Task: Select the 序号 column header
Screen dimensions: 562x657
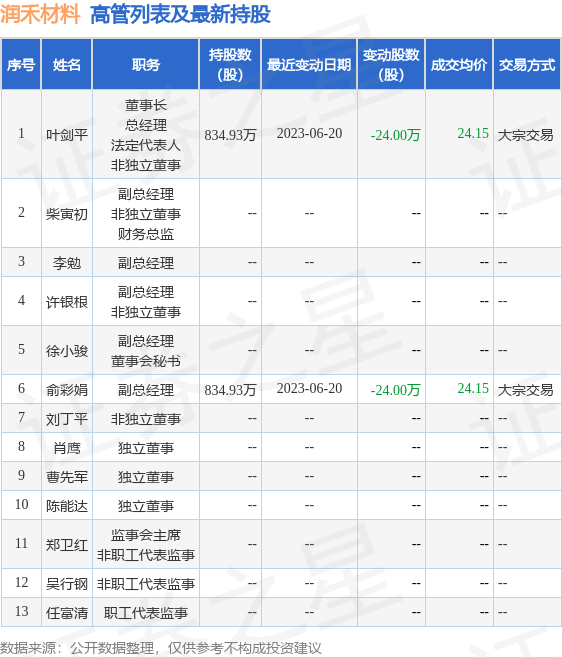Action: [x=21, y=65]
